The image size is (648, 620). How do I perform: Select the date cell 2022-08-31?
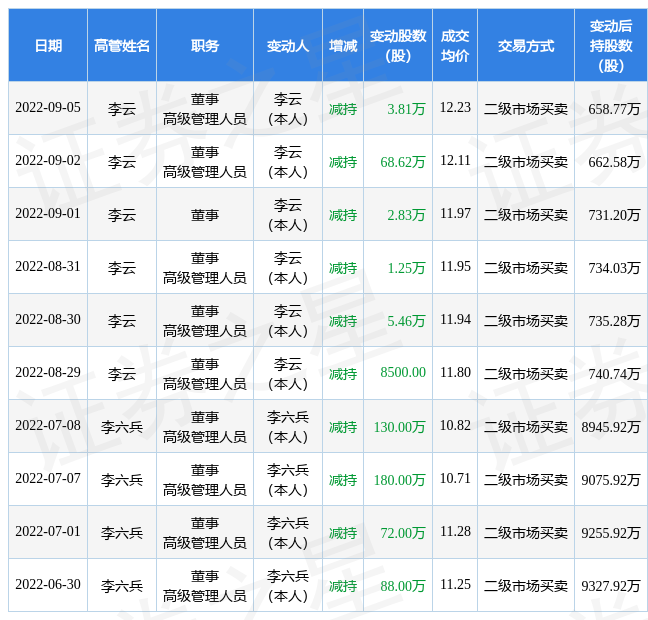(x=48, y=267)
